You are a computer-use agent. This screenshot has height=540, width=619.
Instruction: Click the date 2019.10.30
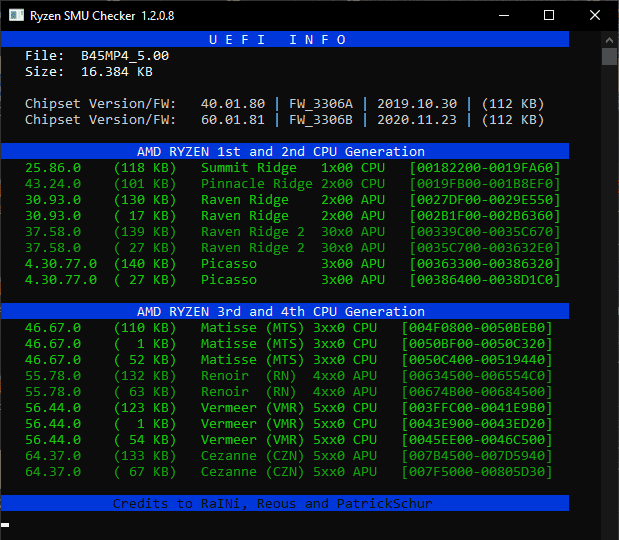[x=417, y=103]
